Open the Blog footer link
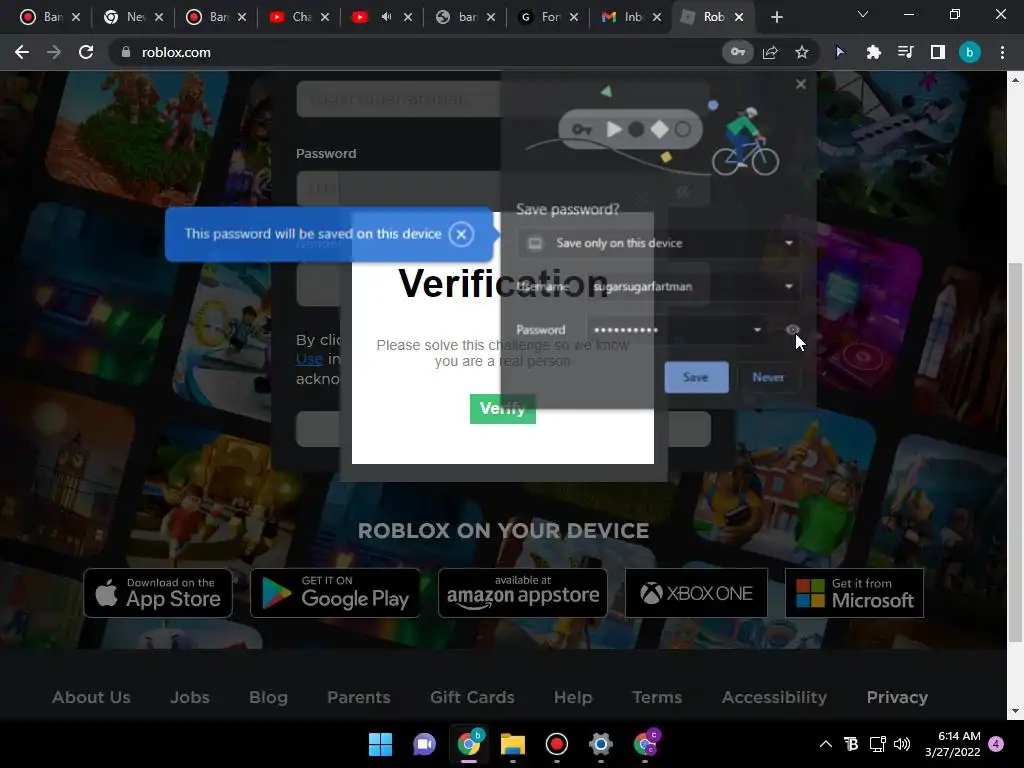The width and height of the screenshot is (1024, 768). tap(268, 697)
